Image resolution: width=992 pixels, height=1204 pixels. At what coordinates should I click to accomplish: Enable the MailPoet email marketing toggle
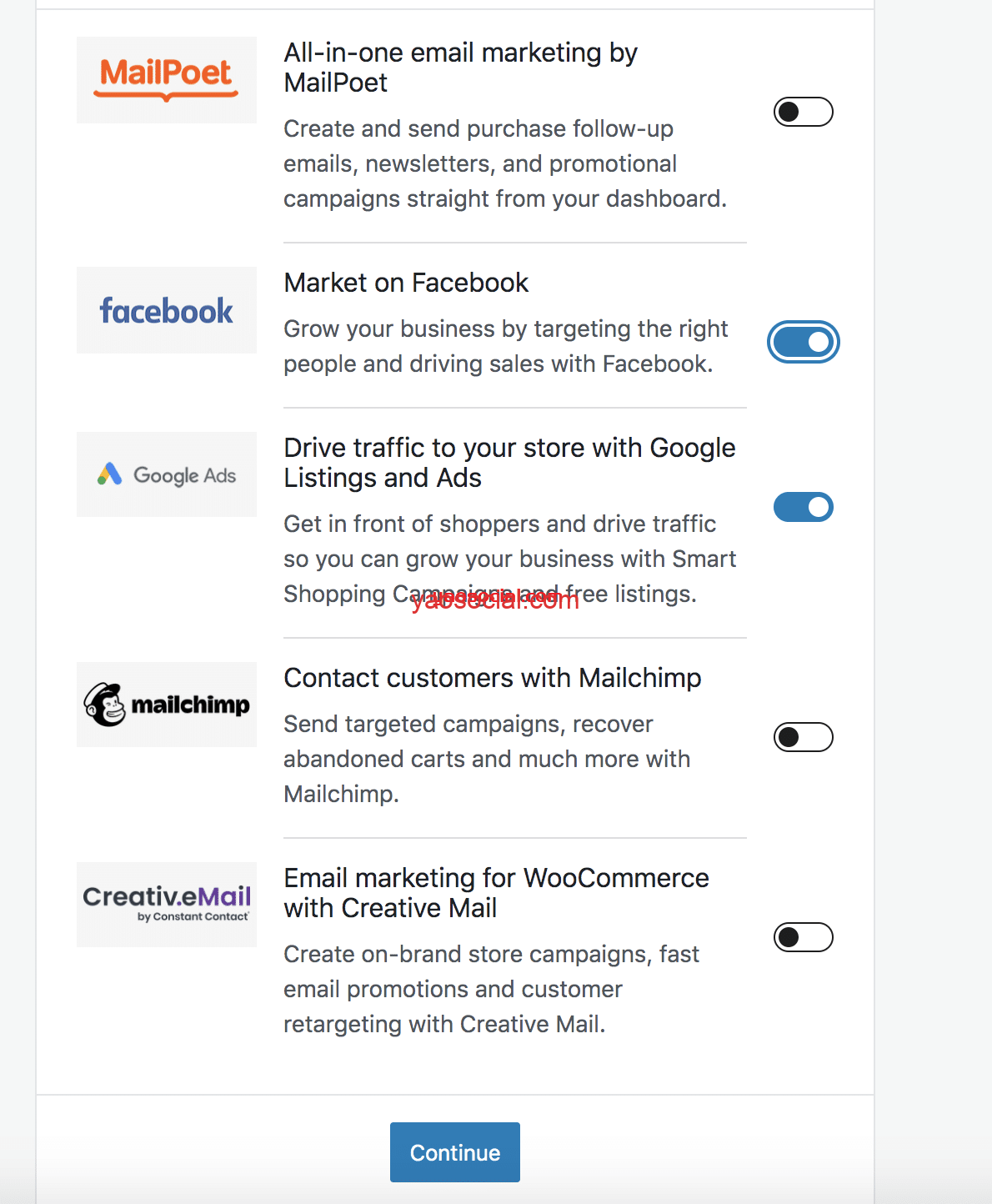[803, 112]
